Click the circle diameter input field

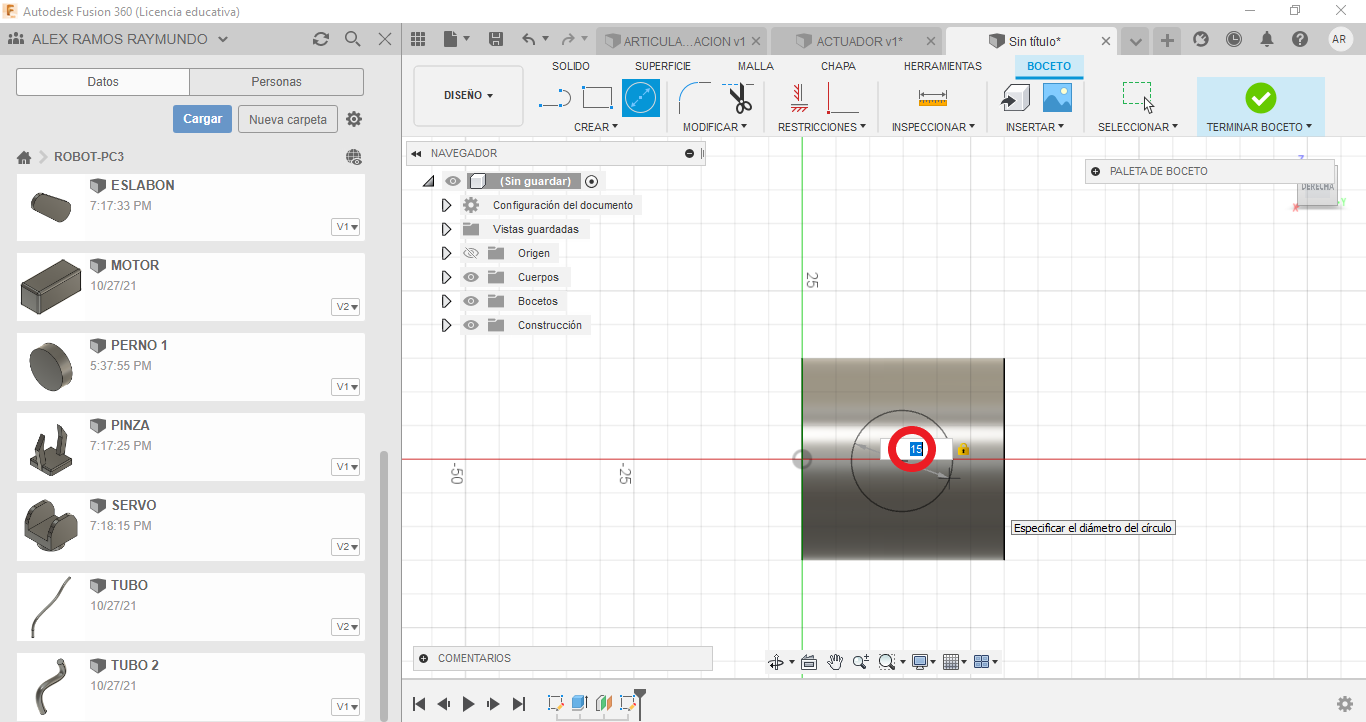[916, 450]
